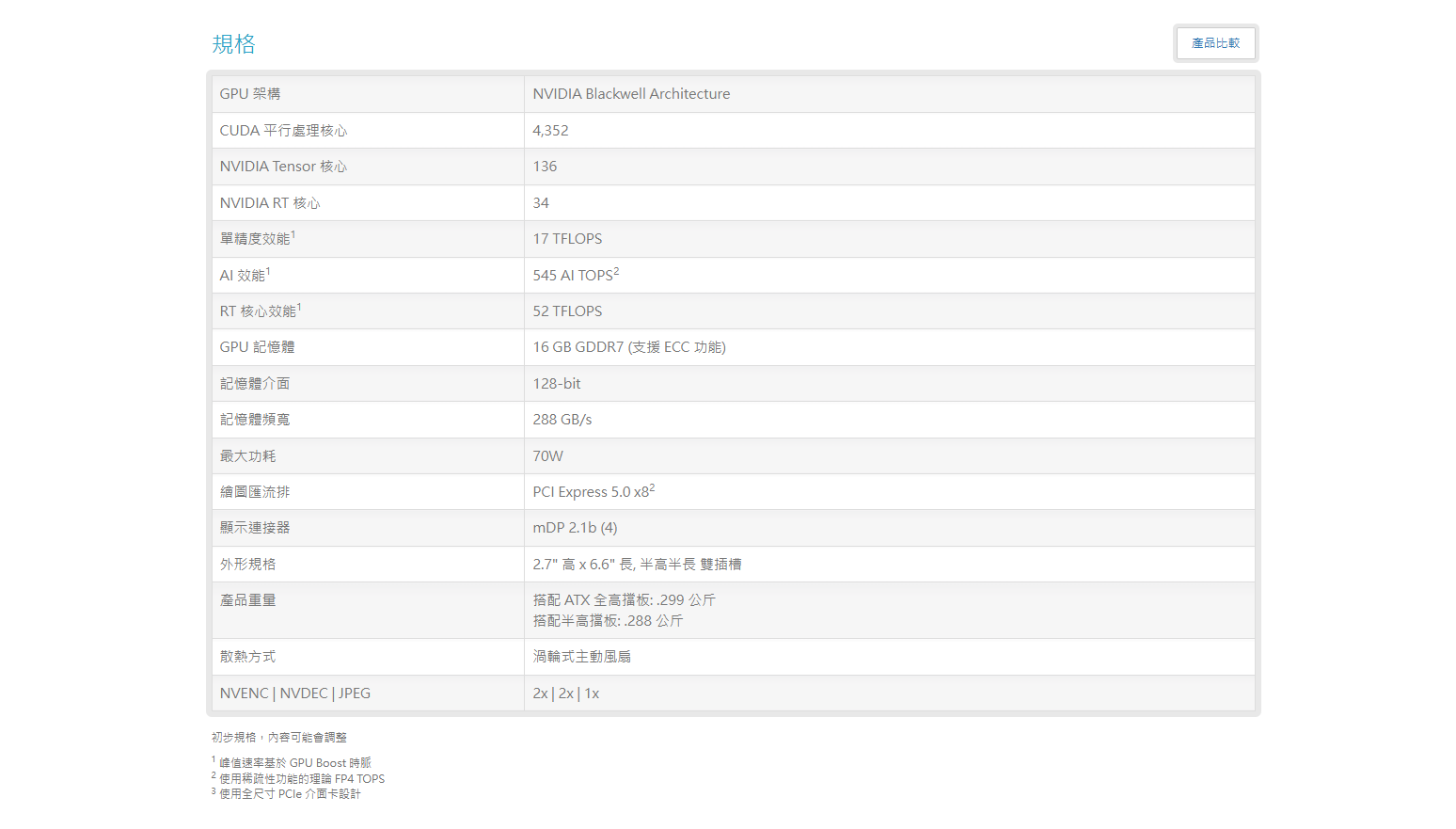The image size is (1456, 829).
Task: Click the 70W max power value
Action: pos(547,456)
